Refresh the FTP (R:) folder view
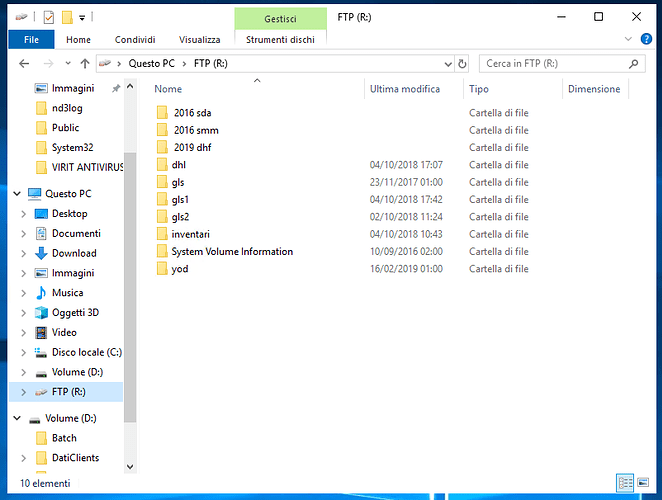 coord(462,64)
